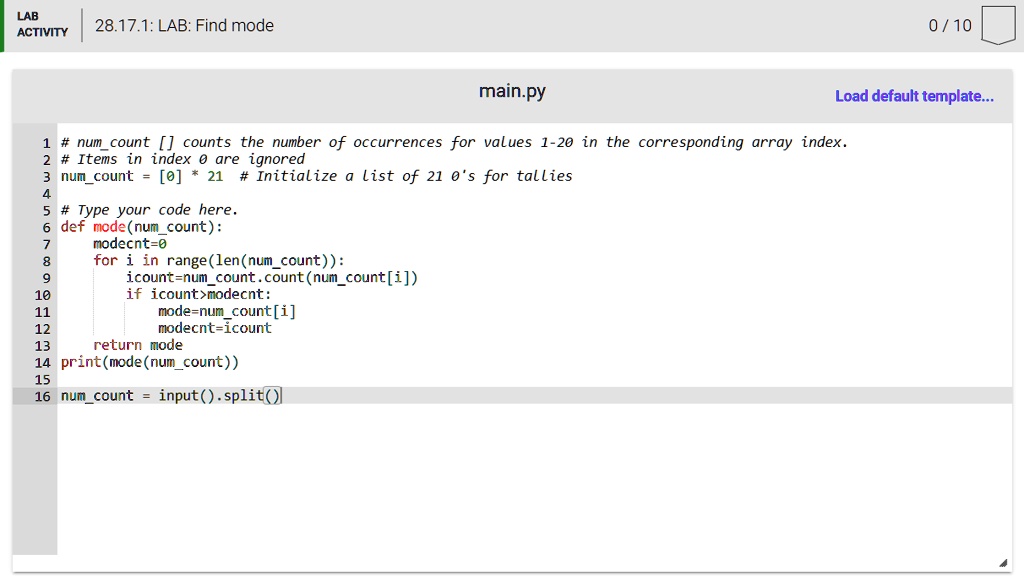Viewport: 1024px width, 576px height.
Task: Select the main.py tab
Action: [x=511, y=91]
